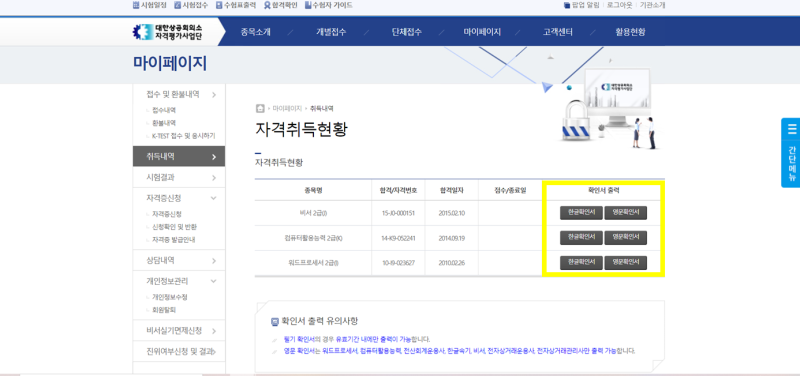Click 영문확인서 for 비서 2급
Image resolution: width=800 pixels, height=376 pixels.
[626, 213]
